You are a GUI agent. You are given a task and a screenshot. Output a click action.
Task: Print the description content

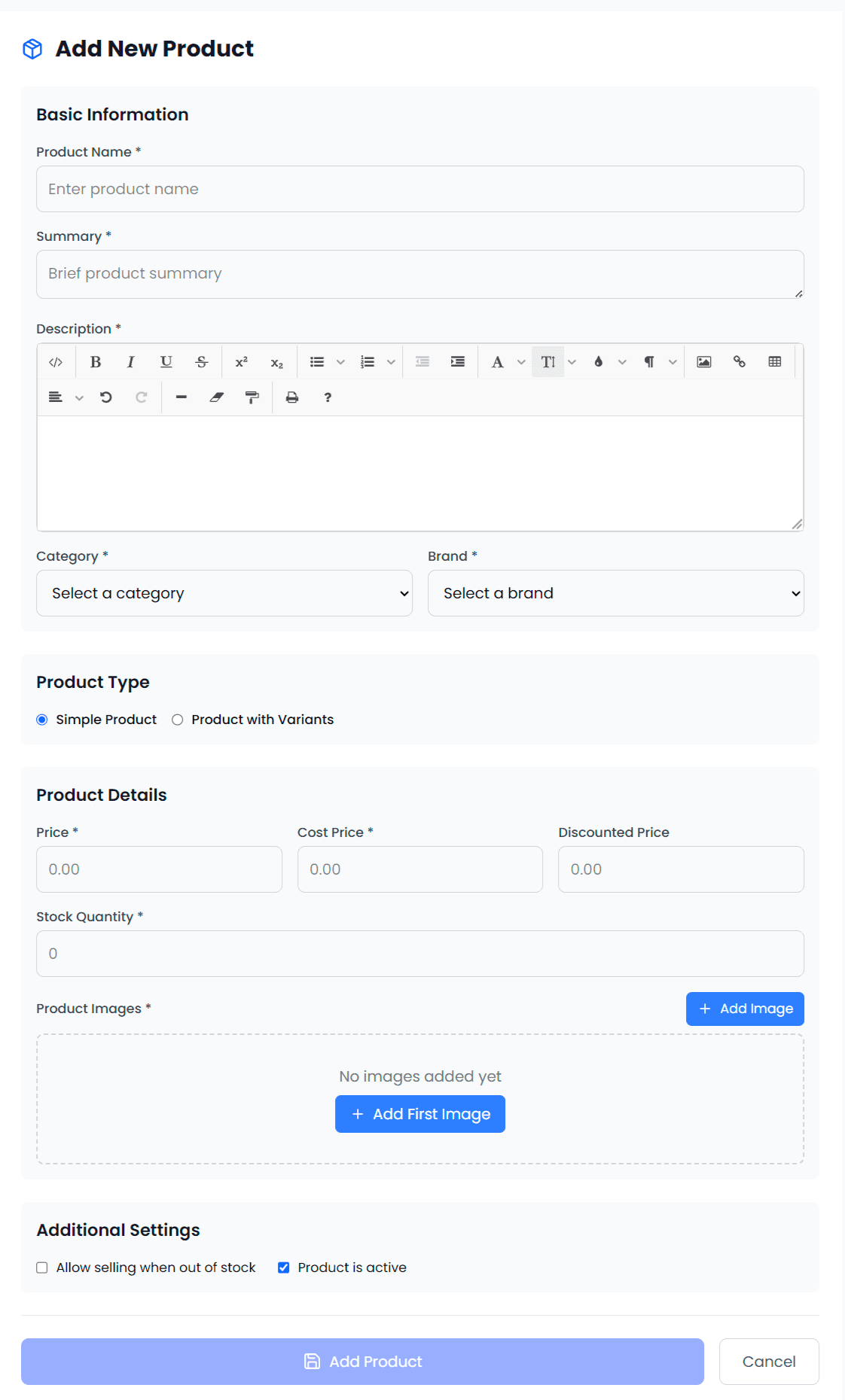[292, 397]
